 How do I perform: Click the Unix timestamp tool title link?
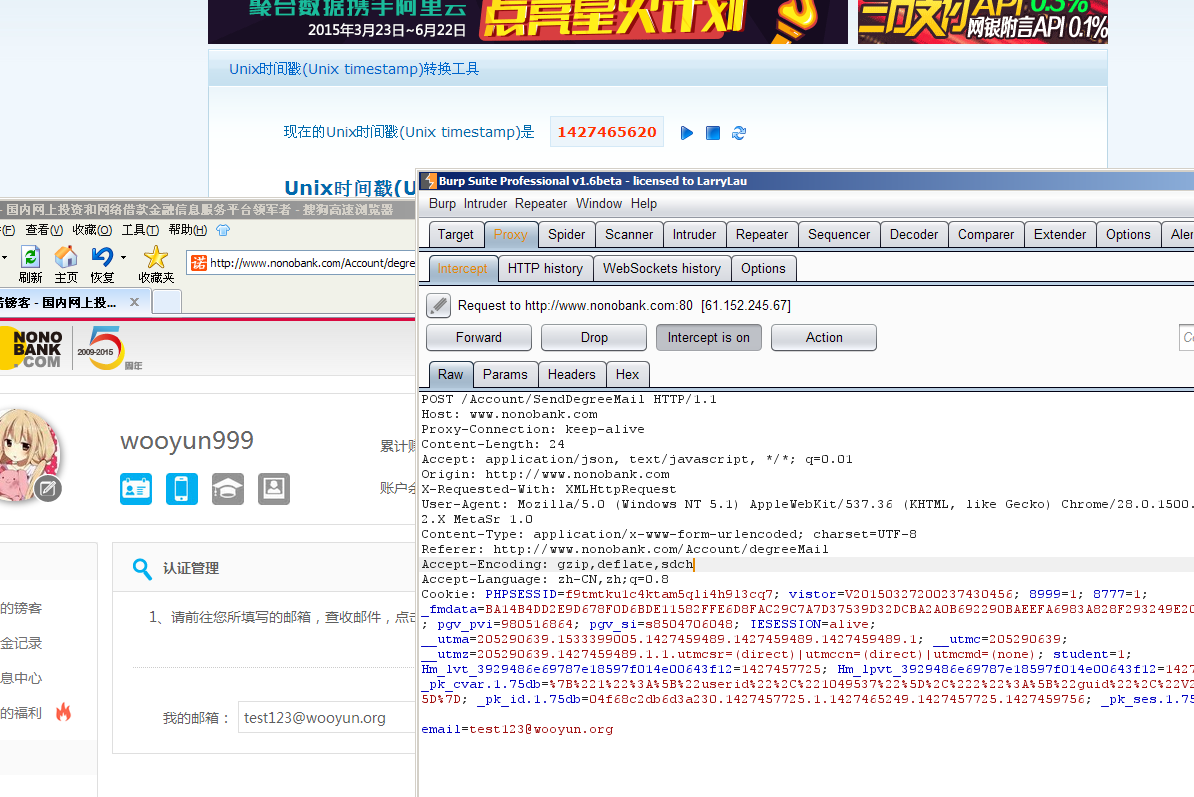[354, 69]
